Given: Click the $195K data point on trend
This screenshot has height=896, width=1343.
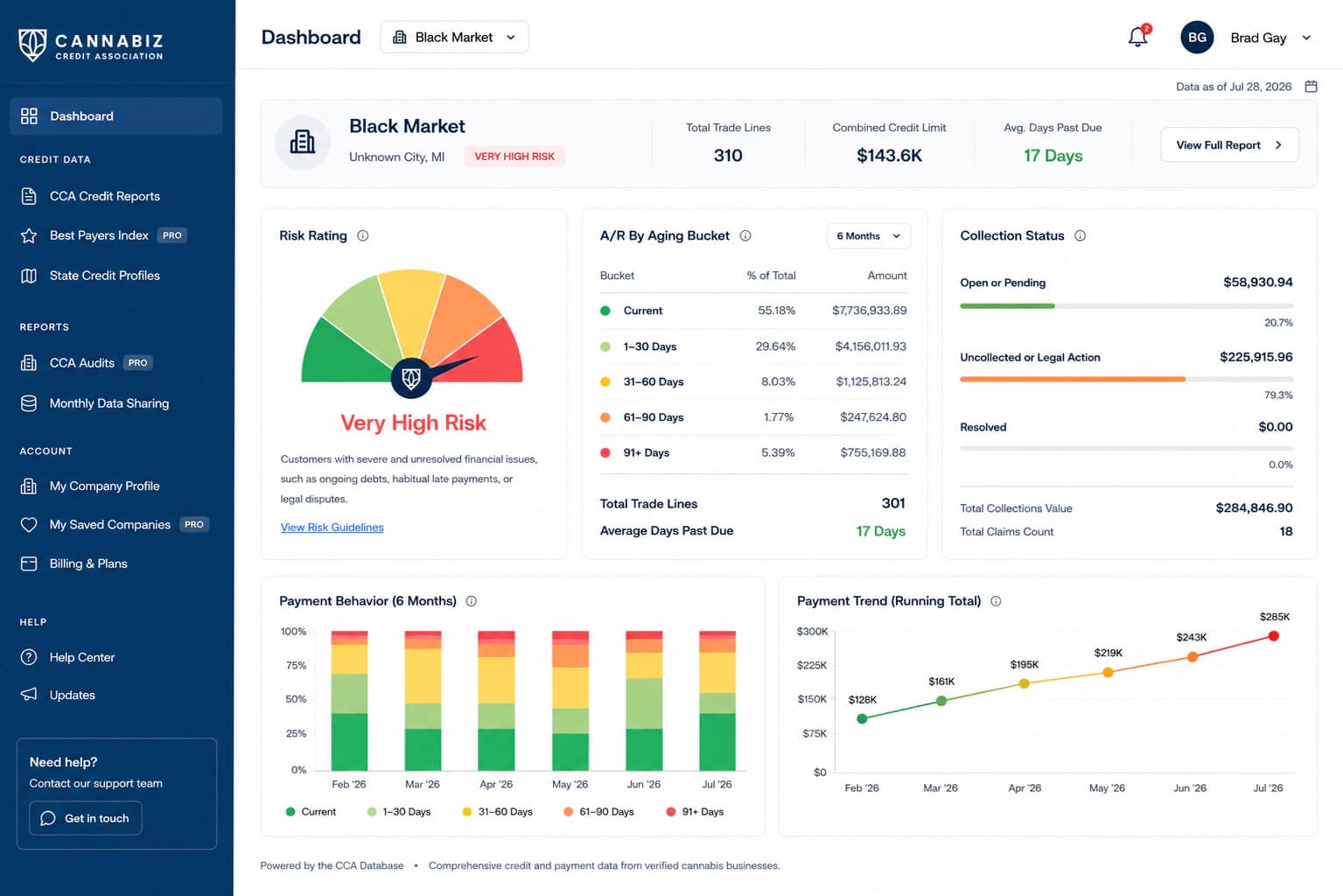Looking at the screenshot, I should [x=1025, y=683].
